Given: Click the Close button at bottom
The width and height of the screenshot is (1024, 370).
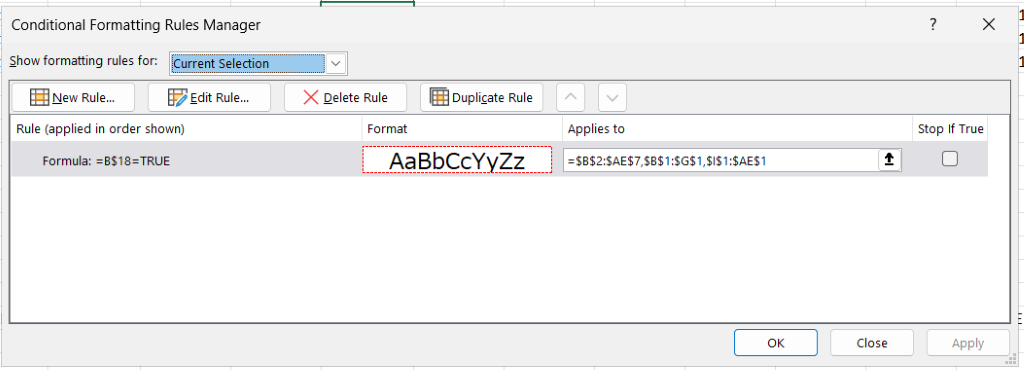Looking at the screenshot, I should point(872,343).
